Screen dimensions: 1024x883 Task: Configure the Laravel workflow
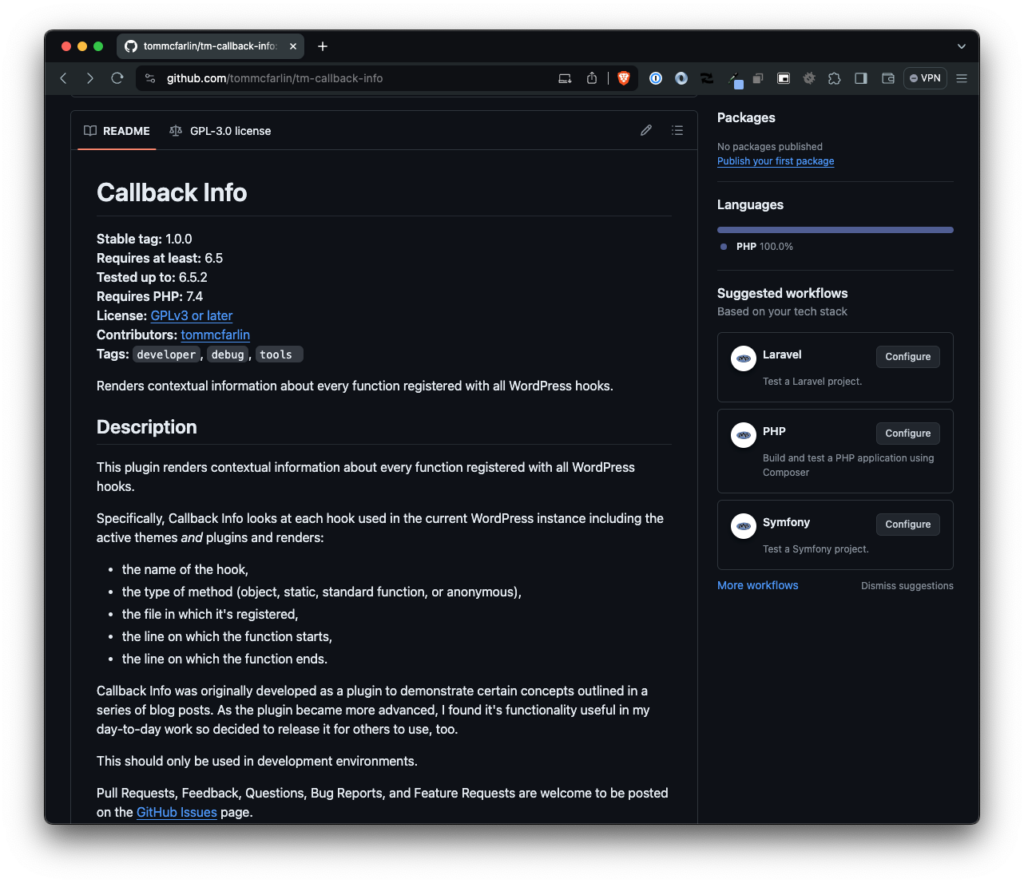point(907,357)
